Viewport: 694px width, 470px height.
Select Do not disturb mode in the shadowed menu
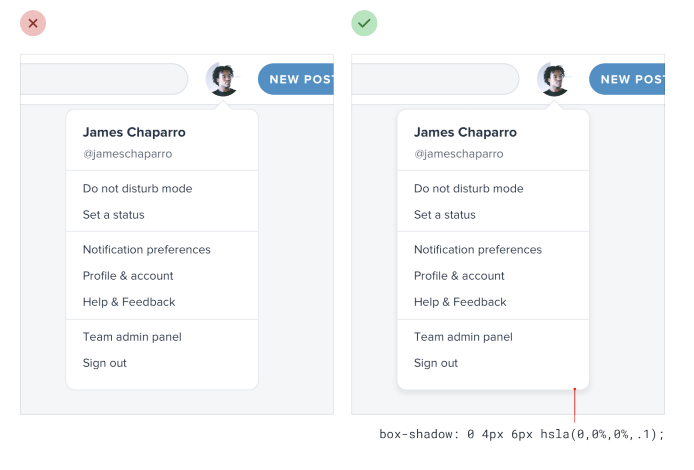coord(468,189)
